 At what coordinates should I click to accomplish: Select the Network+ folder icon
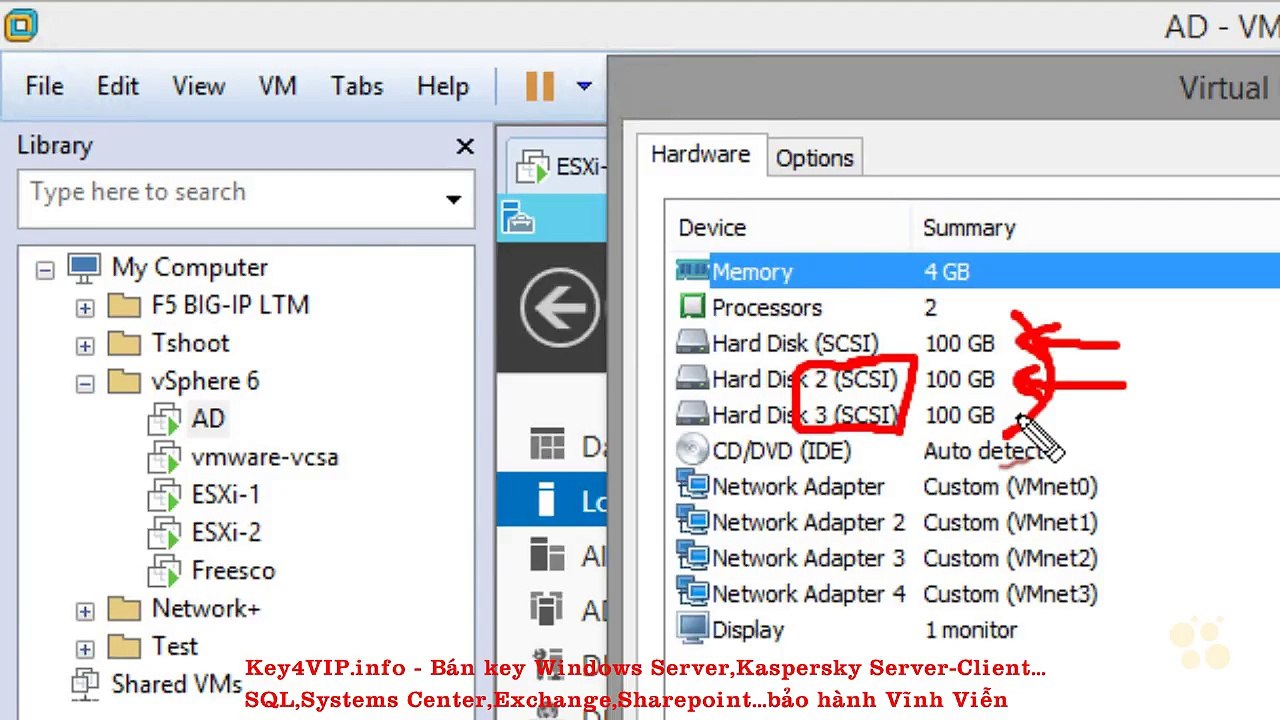pos(124,608)
